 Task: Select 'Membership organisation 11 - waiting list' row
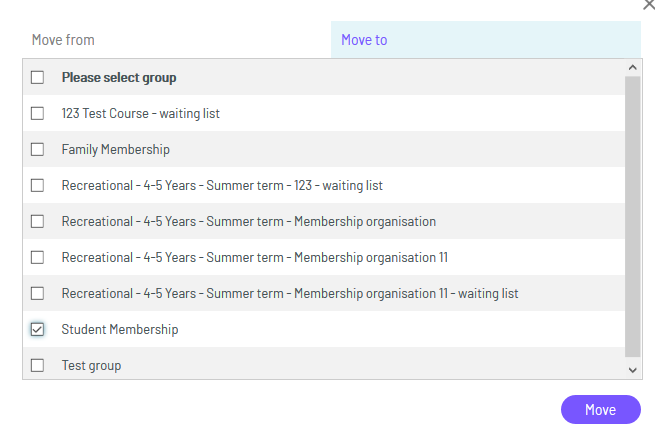[x=290, y=293]
